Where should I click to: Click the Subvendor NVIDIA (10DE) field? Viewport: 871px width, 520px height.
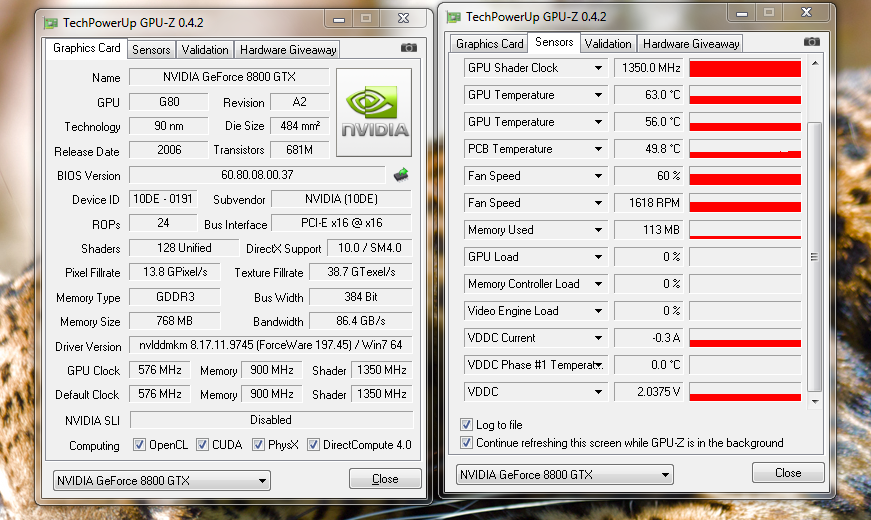pos(342,199)
